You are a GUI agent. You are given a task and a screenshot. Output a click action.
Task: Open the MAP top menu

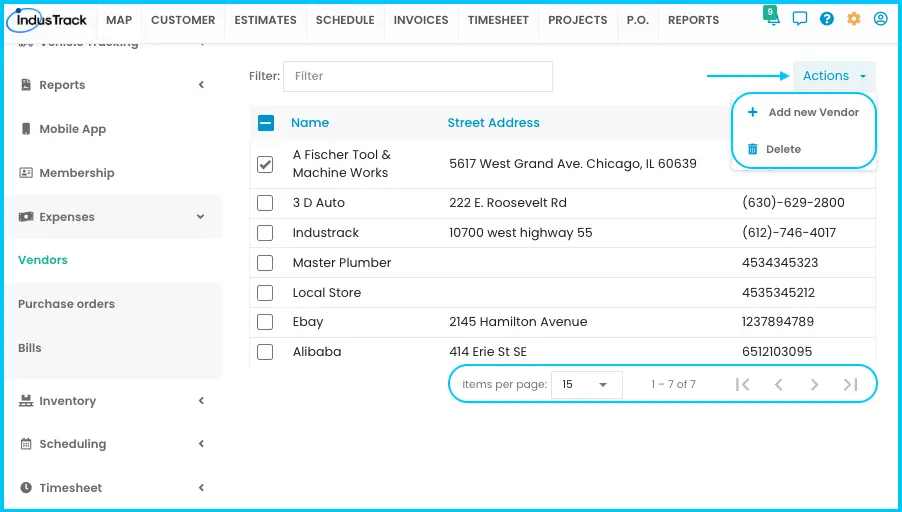pos(119,20)
